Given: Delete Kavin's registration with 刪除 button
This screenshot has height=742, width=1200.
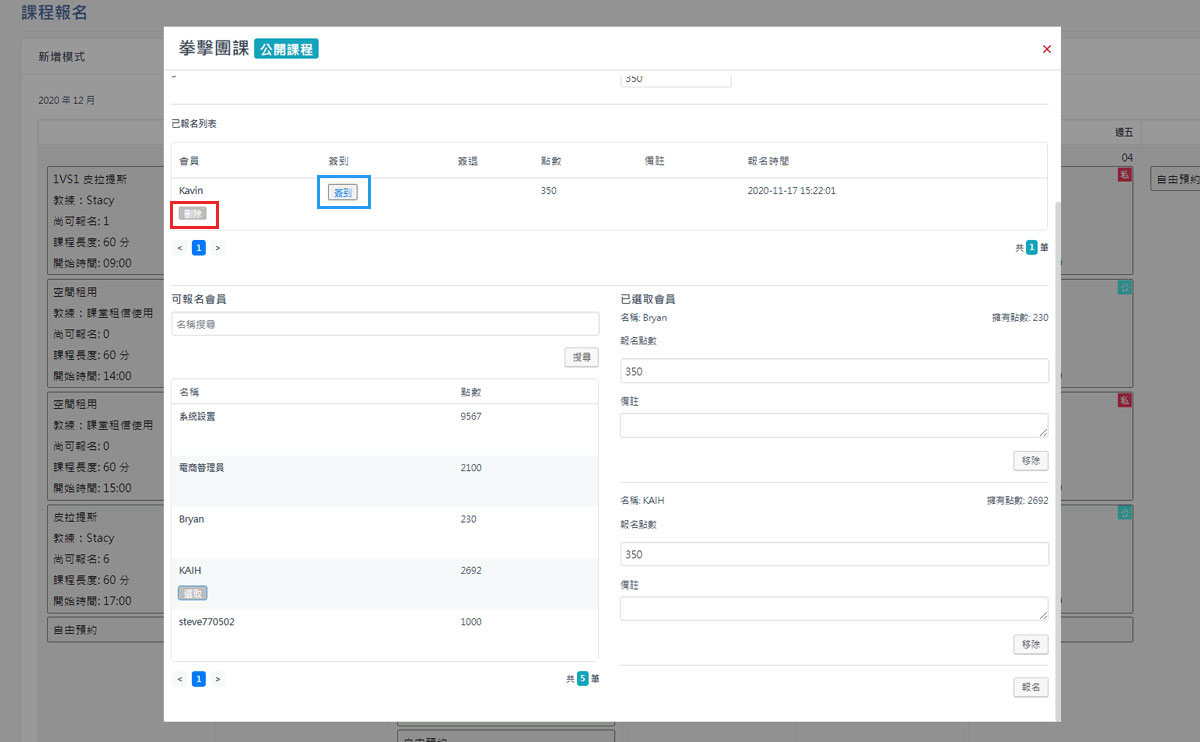Looking at the screenshot, I should 192,213.
